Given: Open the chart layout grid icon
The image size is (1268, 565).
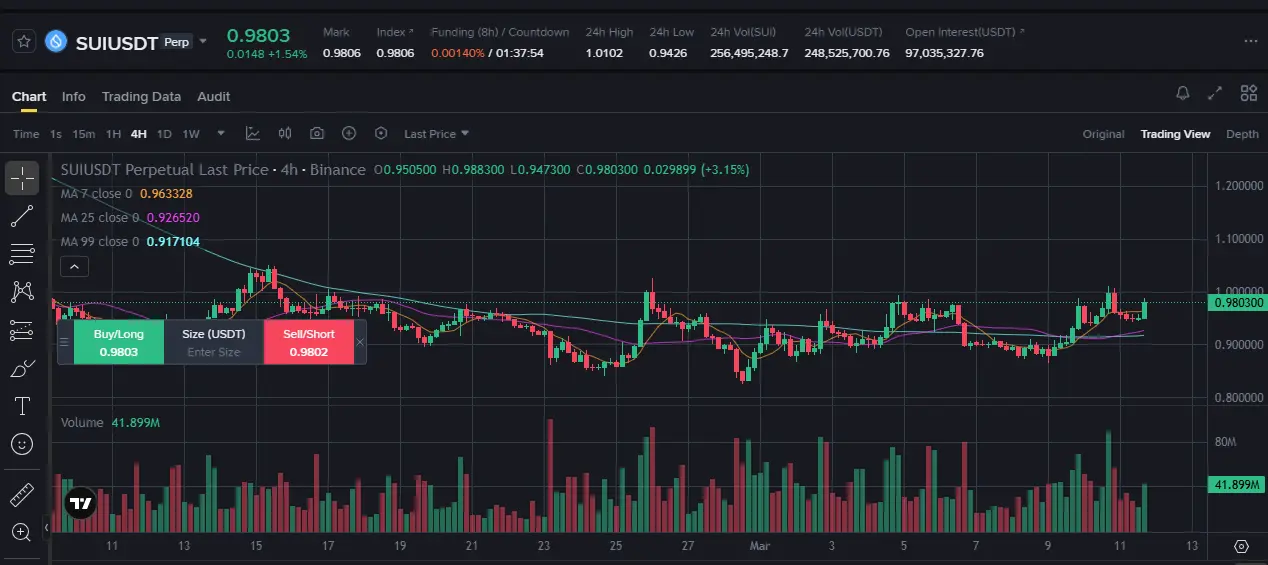Looking at the screenshot, I should (x=1248, y=94).
